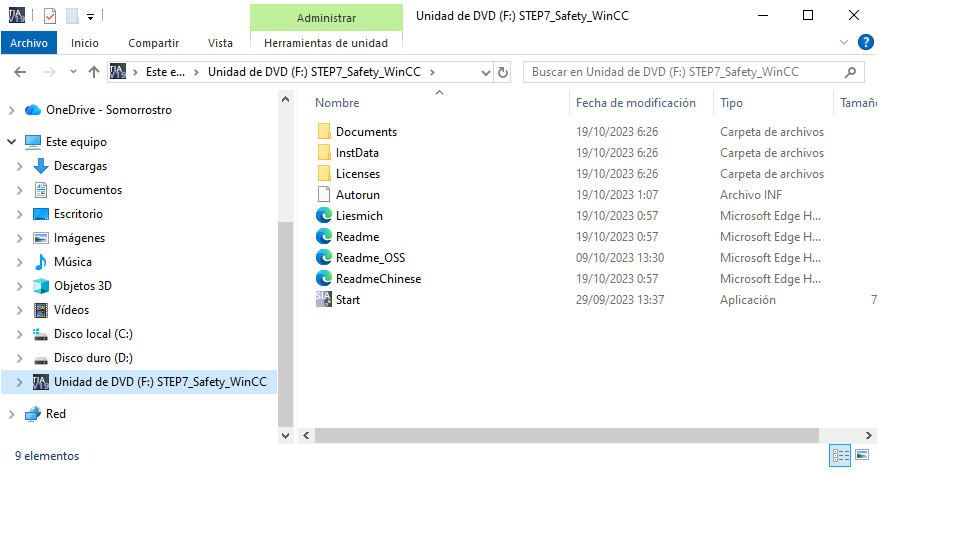Screen dimensions: 960x540
Task: Switch to the Vista ribbon tab
Action: [x=220, y=43]
